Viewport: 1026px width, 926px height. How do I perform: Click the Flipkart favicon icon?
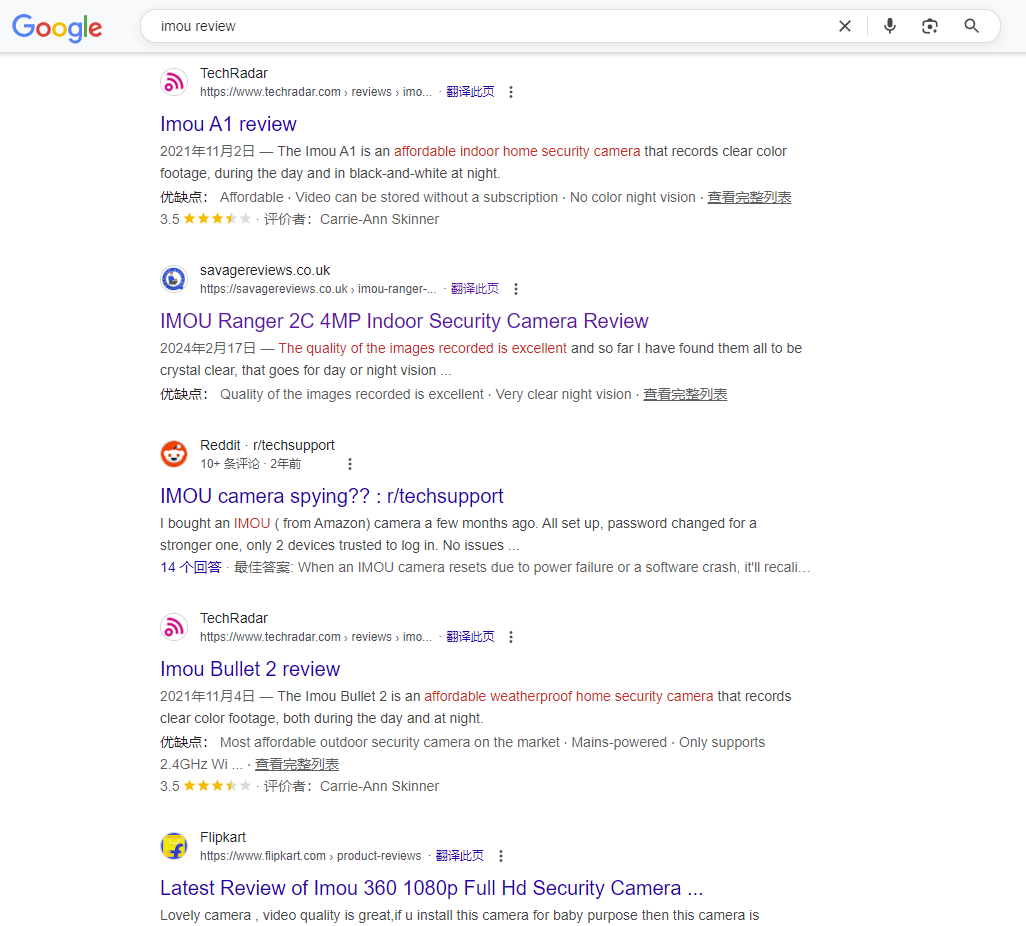click(x=174, y=846)
